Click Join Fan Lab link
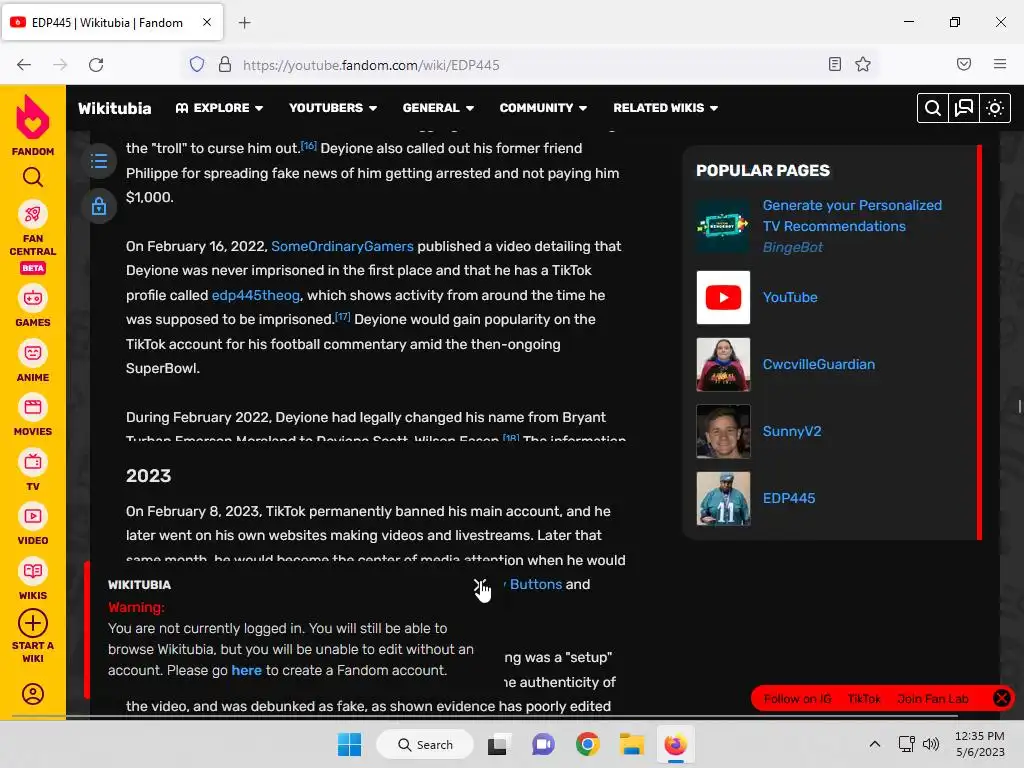1024x768 pixels. [x=933, y=699]
